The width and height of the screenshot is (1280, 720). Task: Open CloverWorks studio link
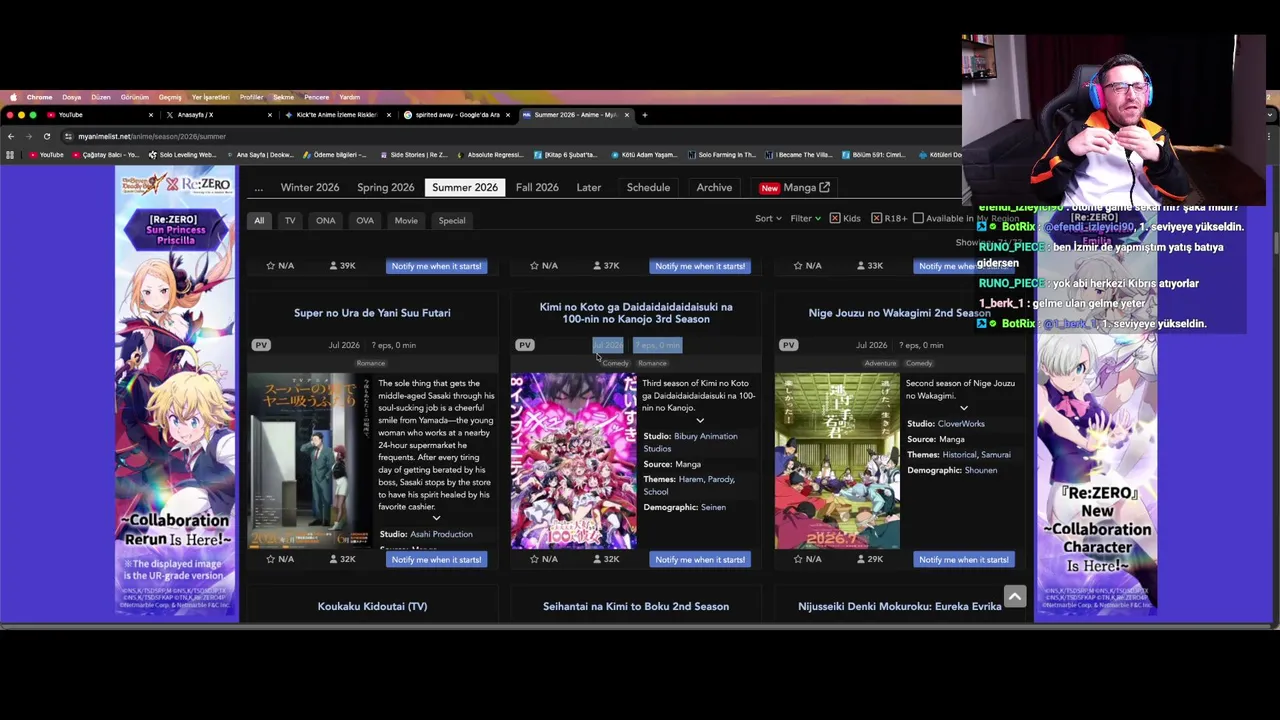pyautogui.click(x=961, y=424)
